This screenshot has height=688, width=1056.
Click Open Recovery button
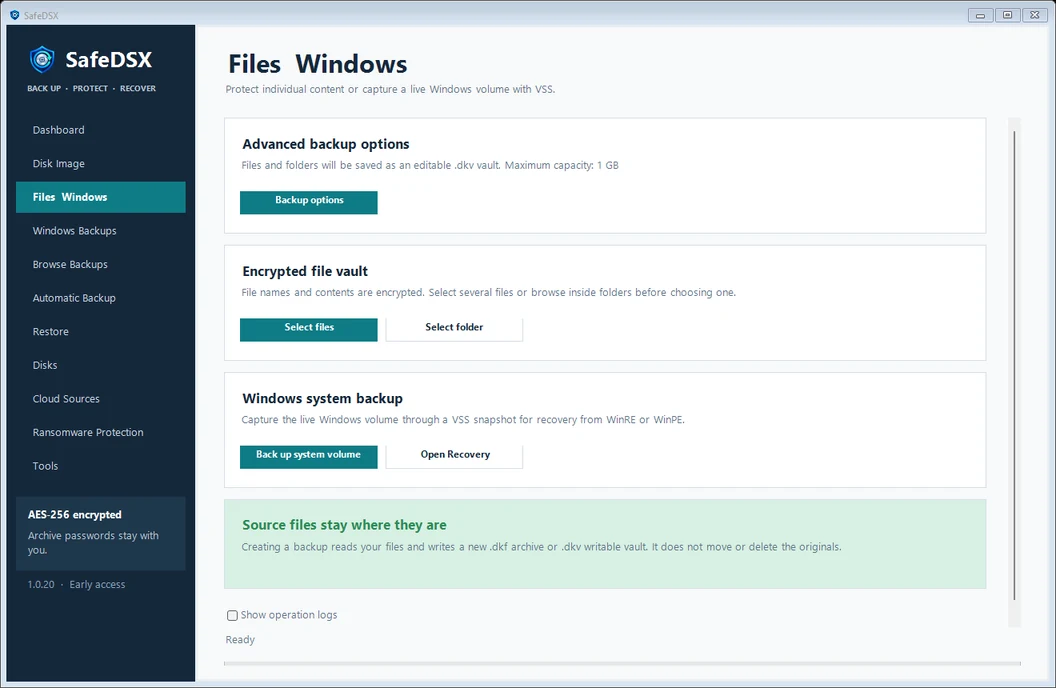pos(454,456)
